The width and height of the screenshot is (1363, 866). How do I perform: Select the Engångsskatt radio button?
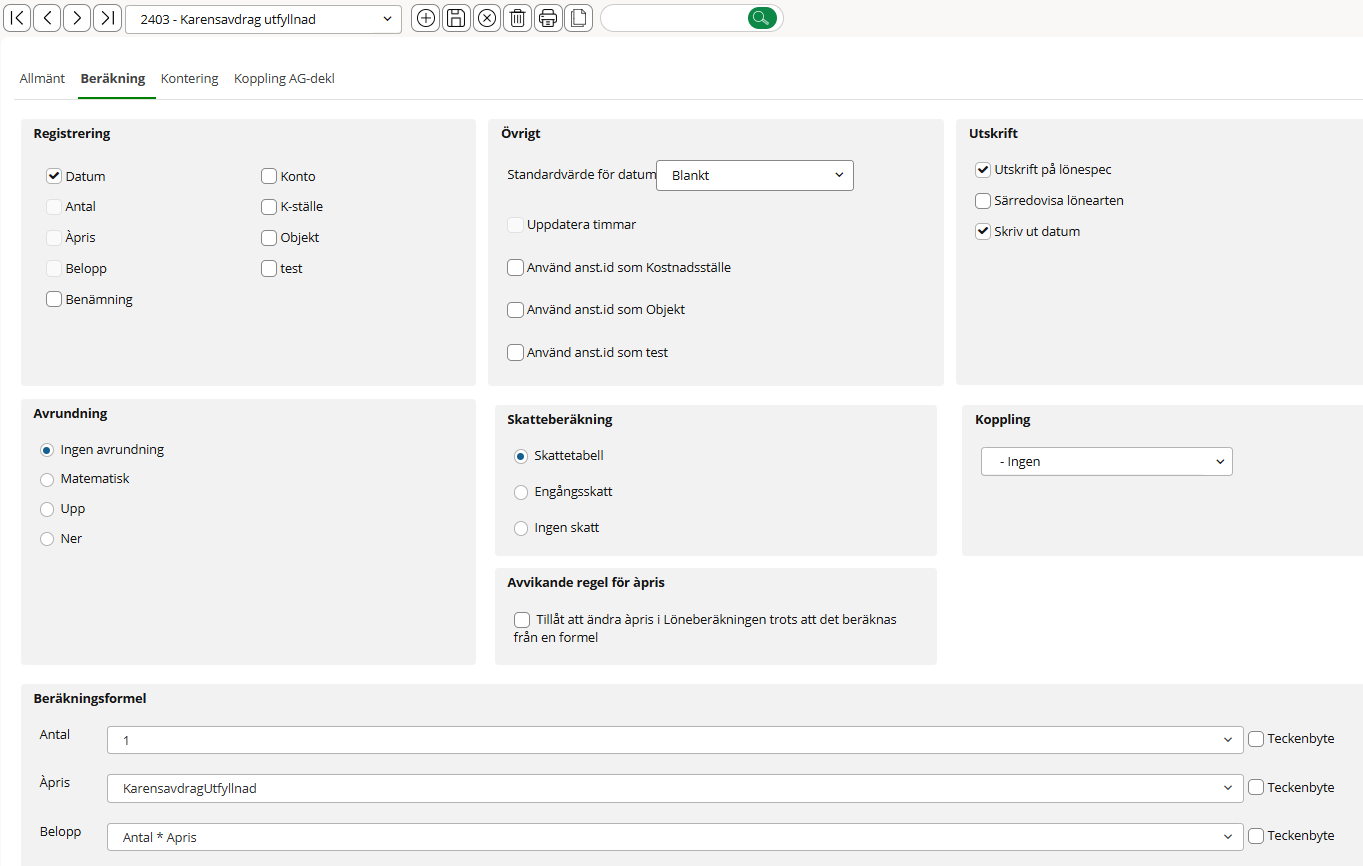click(521, 492)
